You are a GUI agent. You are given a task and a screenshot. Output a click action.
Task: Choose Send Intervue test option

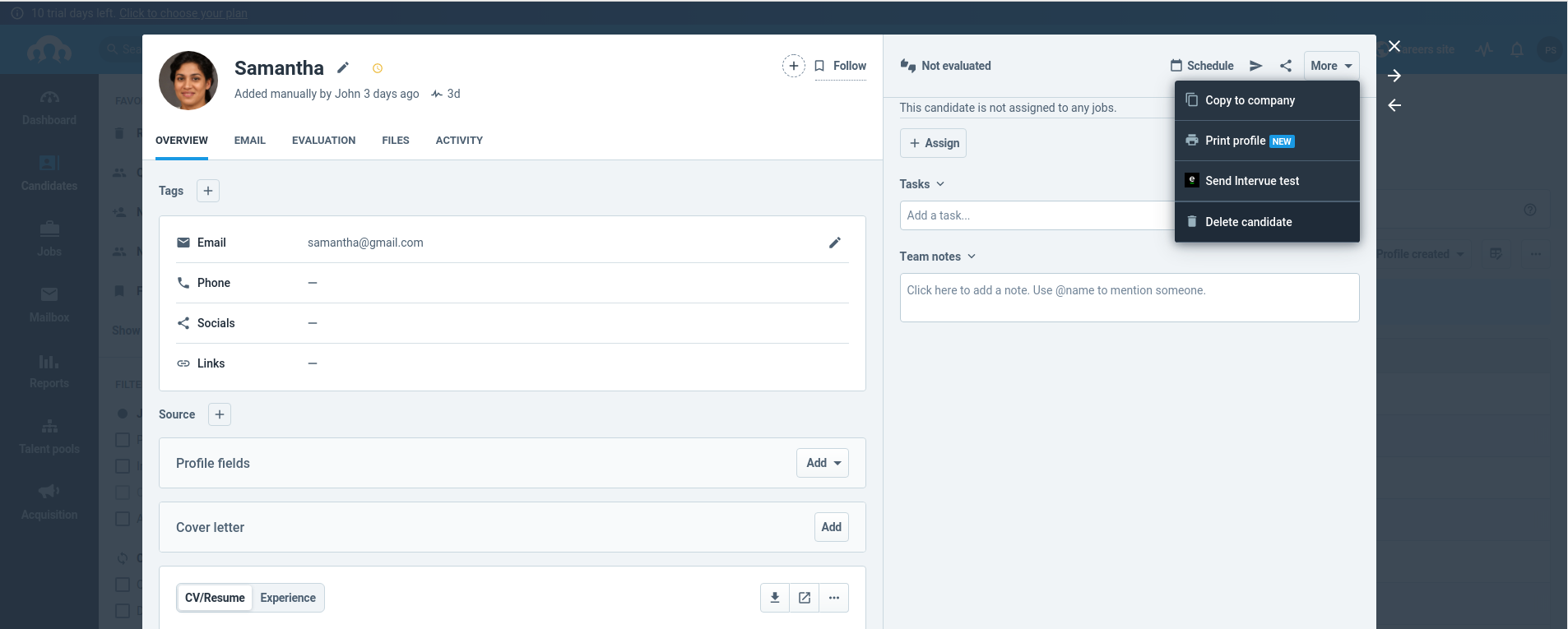(x=1267, y=181)
